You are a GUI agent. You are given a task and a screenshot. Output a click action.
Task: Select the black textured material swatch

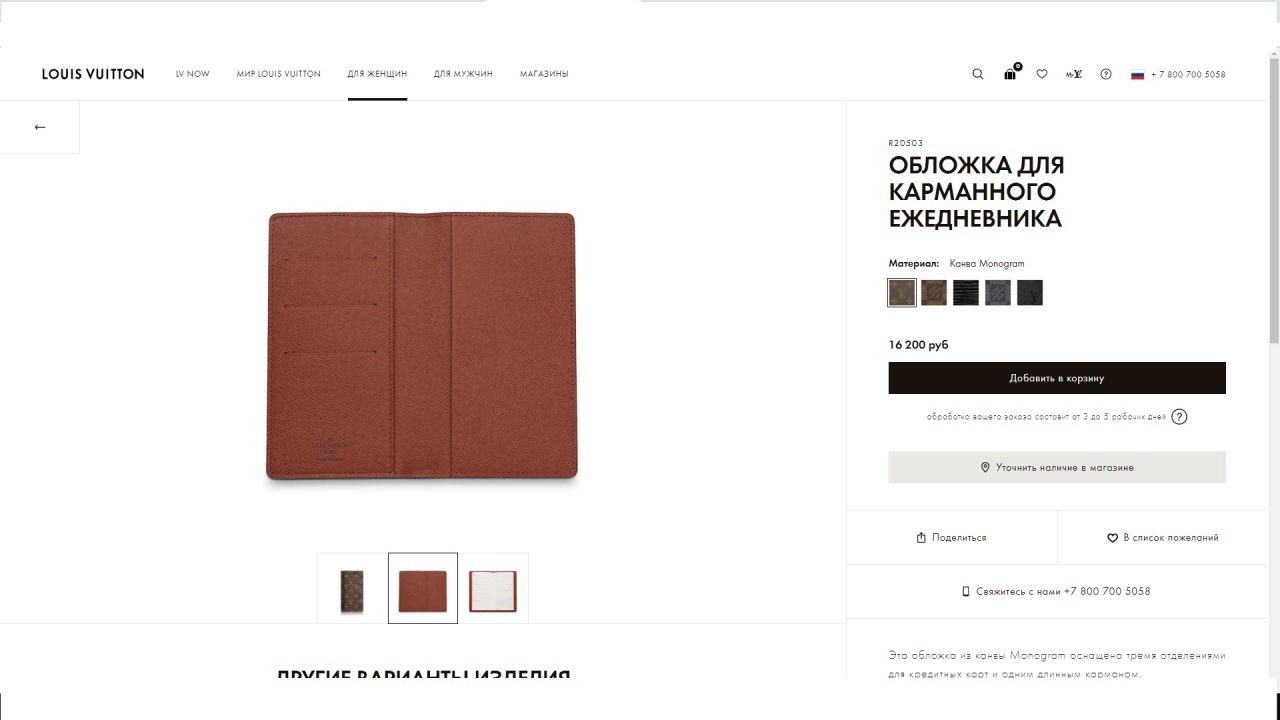(x=966, y=293)
